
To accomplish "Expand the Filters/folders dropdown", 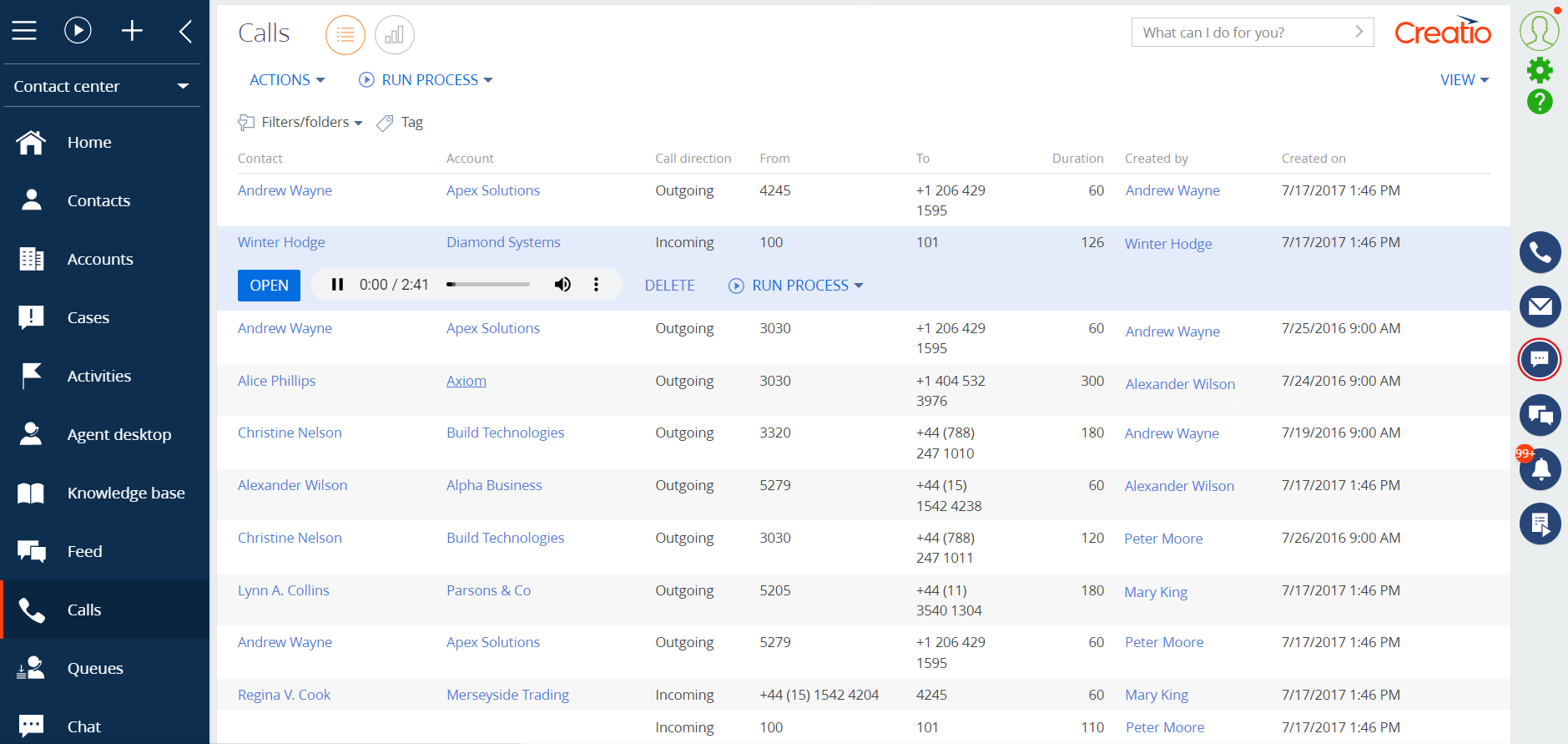I will click(x=300, y=123).
